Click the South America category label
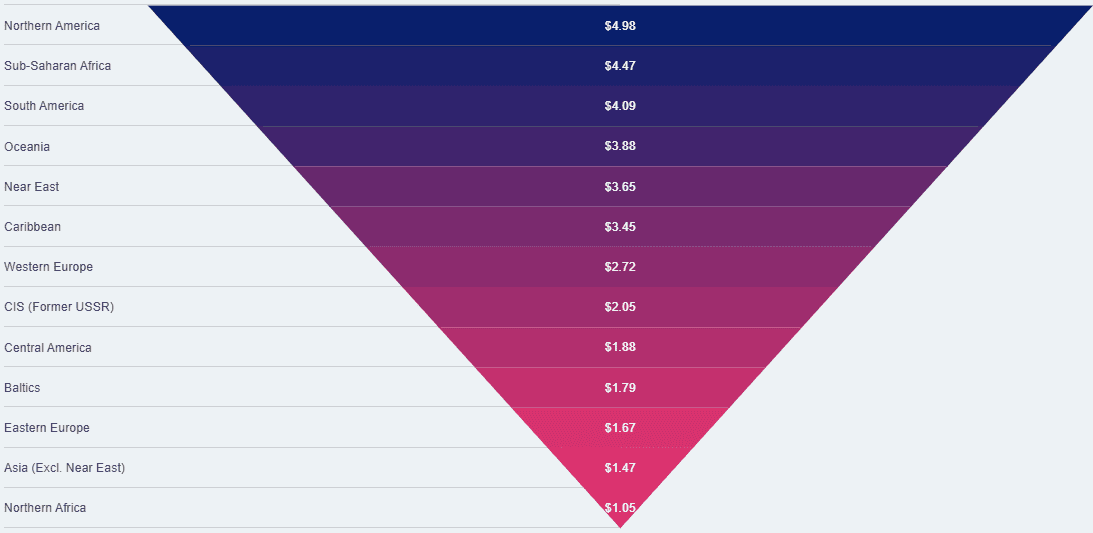 click(x=44, y=106)
